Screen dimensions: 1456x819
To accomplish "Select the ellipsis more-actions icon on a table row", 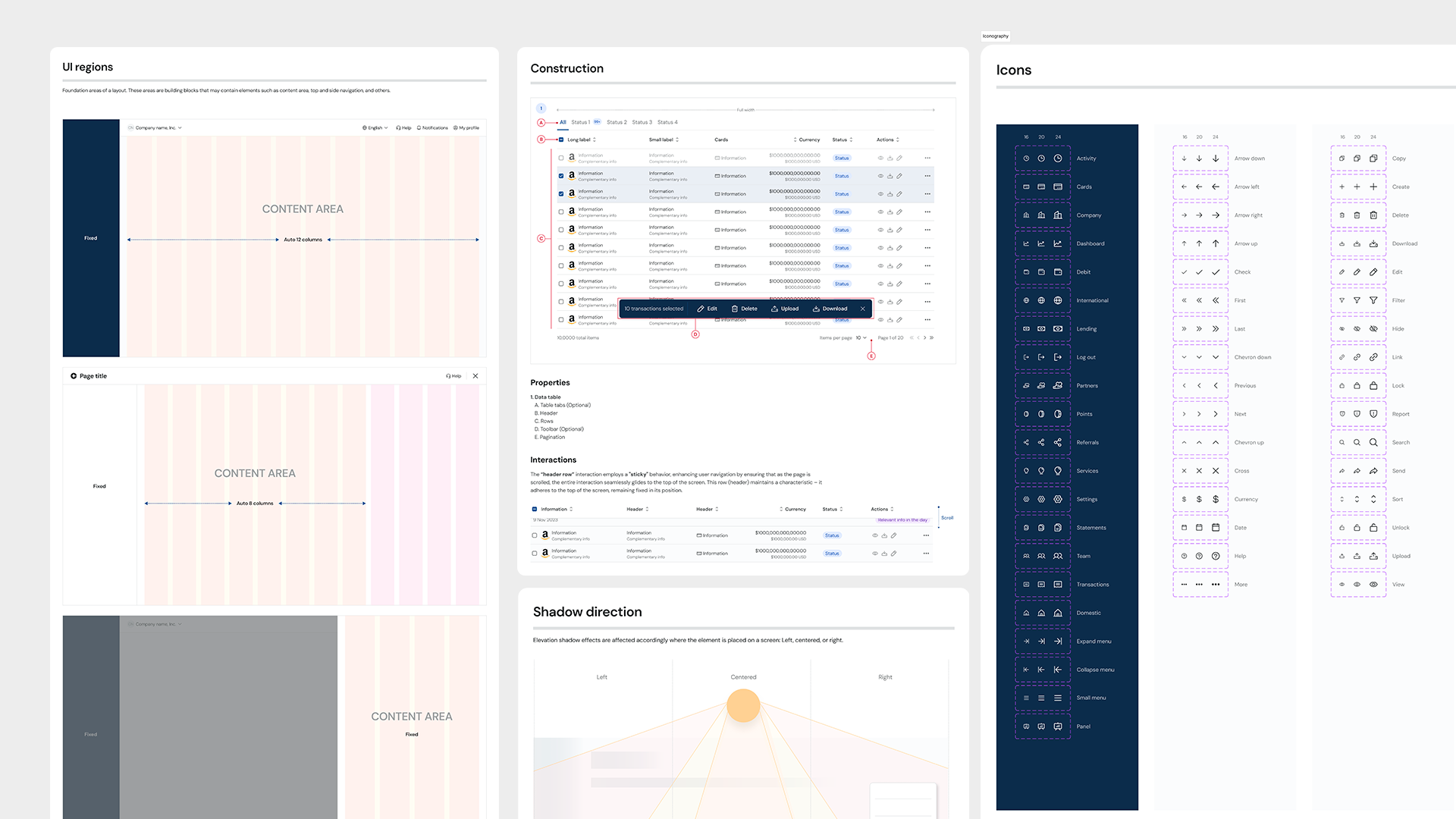I will [x=927, y=158].
